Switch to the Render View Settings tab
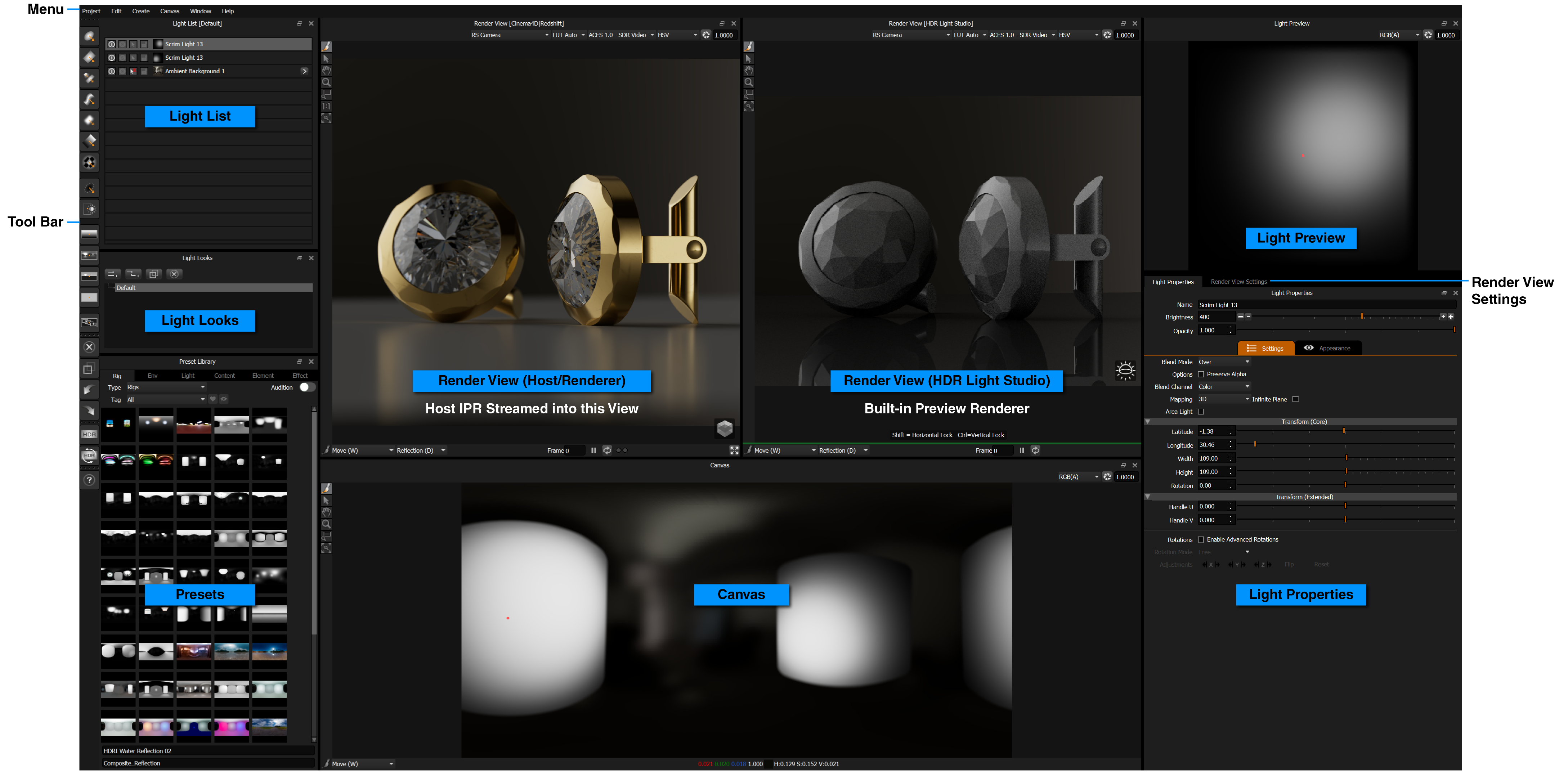 click(x=1238, y=282)
